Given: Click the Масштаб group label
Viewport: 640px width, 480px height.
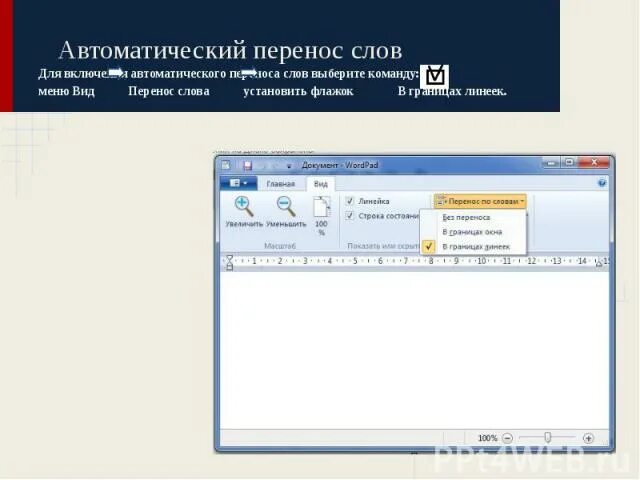Looking at the screenshot, I should (x=280, y=246).
